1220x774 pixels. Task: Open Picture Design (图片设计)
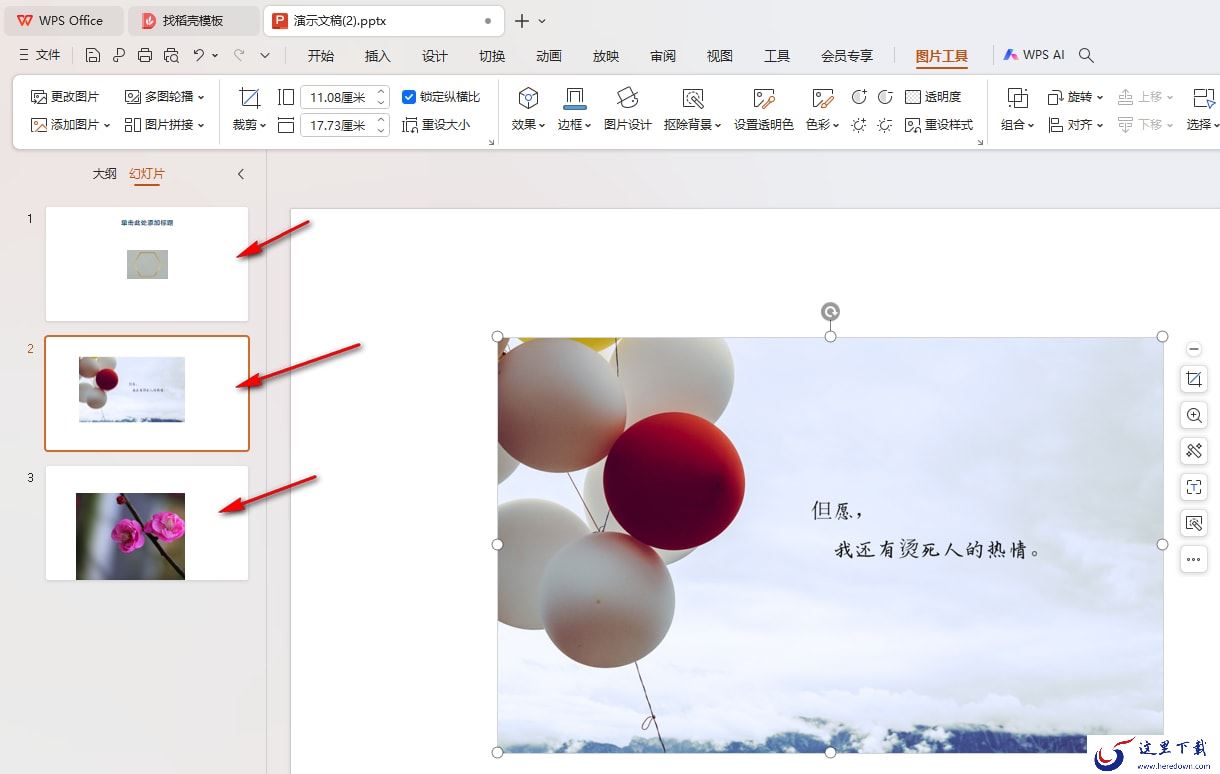pos(627,98)
